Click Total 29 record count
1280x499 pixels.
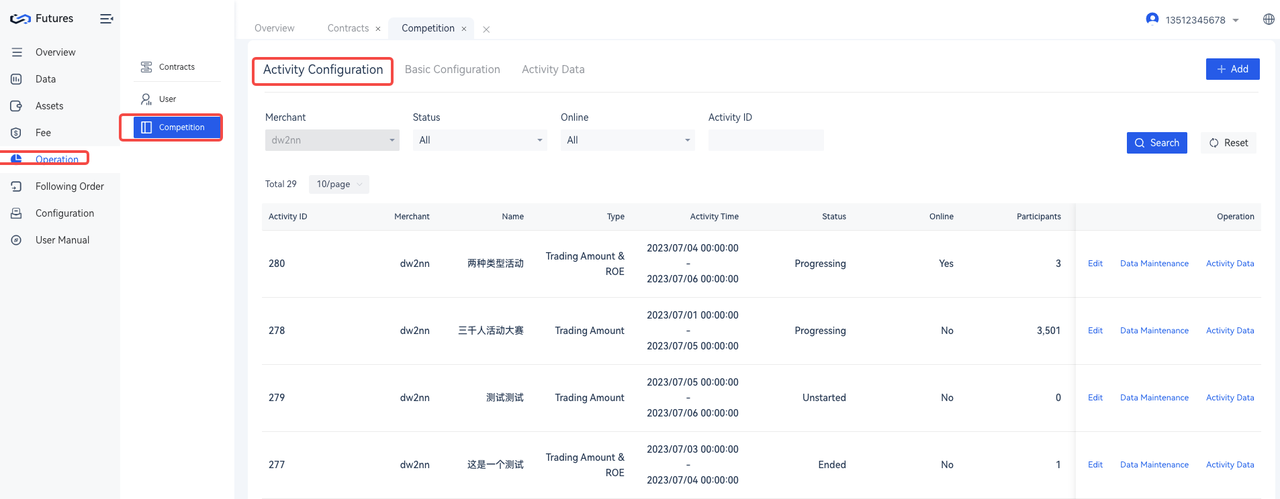[281, 184]
